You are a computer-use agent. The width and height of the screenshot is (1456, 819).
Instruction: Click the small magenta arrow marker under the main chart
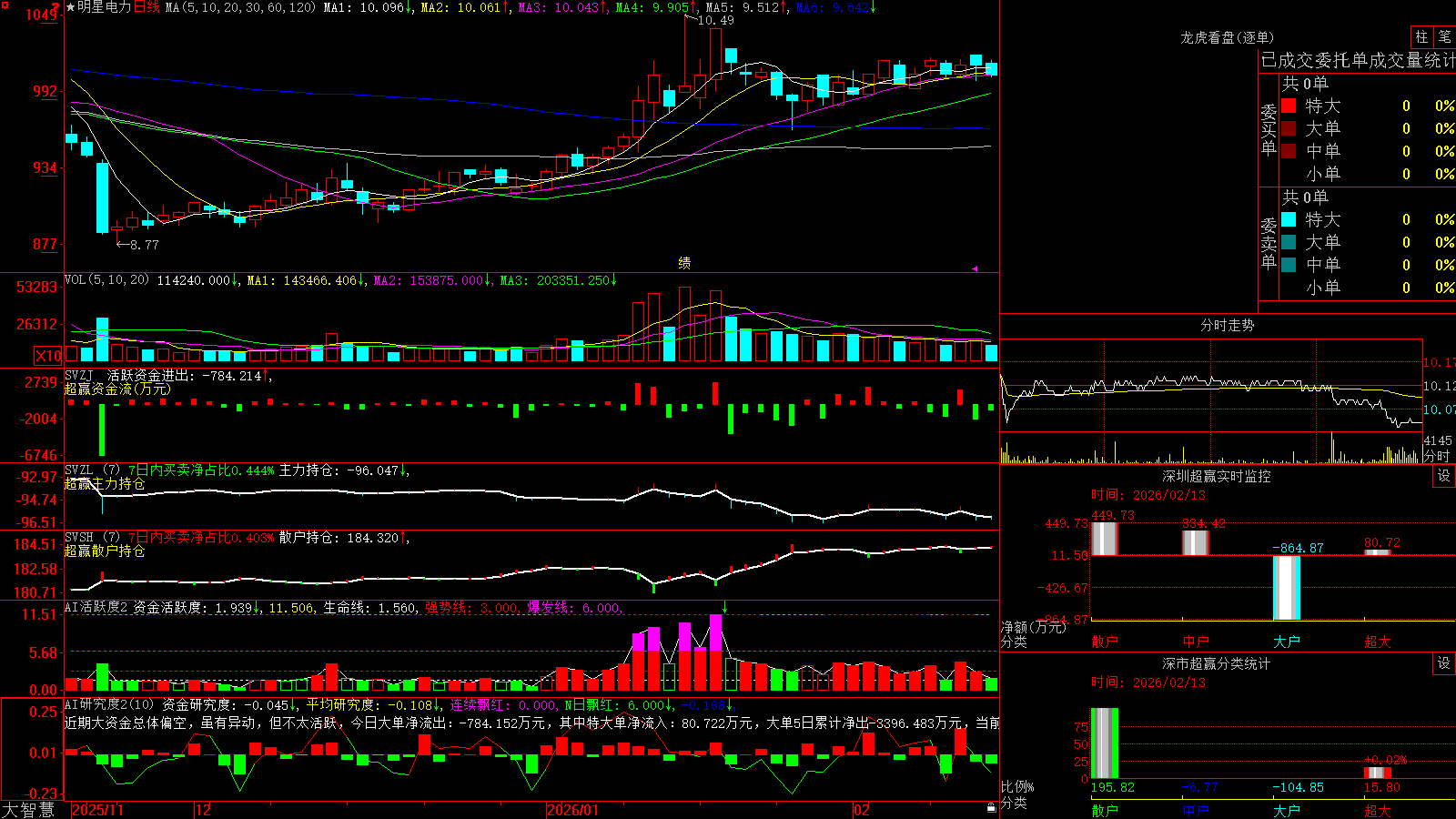pos(975,268)
